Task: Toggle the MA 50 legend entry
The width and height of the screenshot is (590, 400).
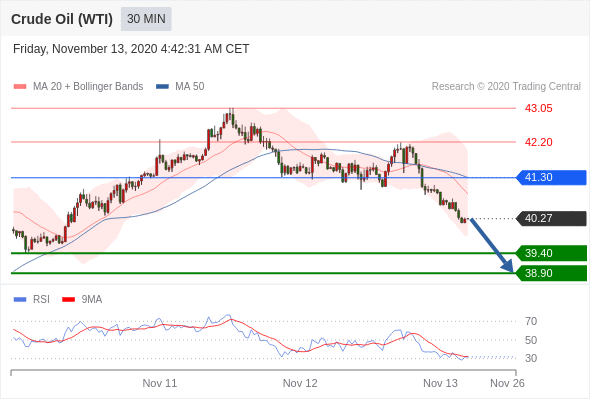Action: [180, 87]
